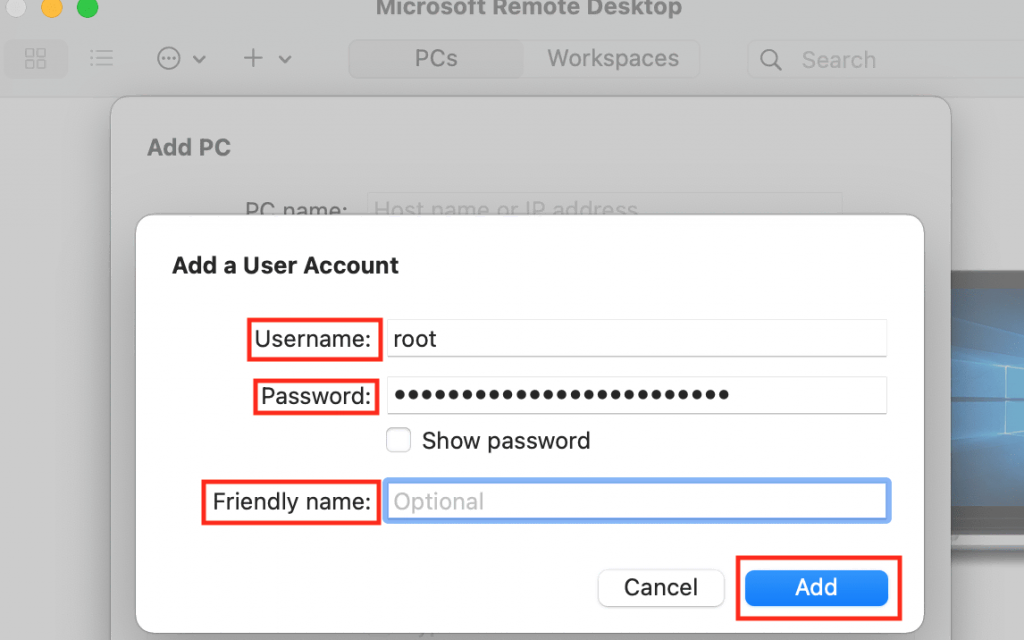Click the yellow minimize window button
This screenshot has height=640, width=1024.
(x=52, y=8)
